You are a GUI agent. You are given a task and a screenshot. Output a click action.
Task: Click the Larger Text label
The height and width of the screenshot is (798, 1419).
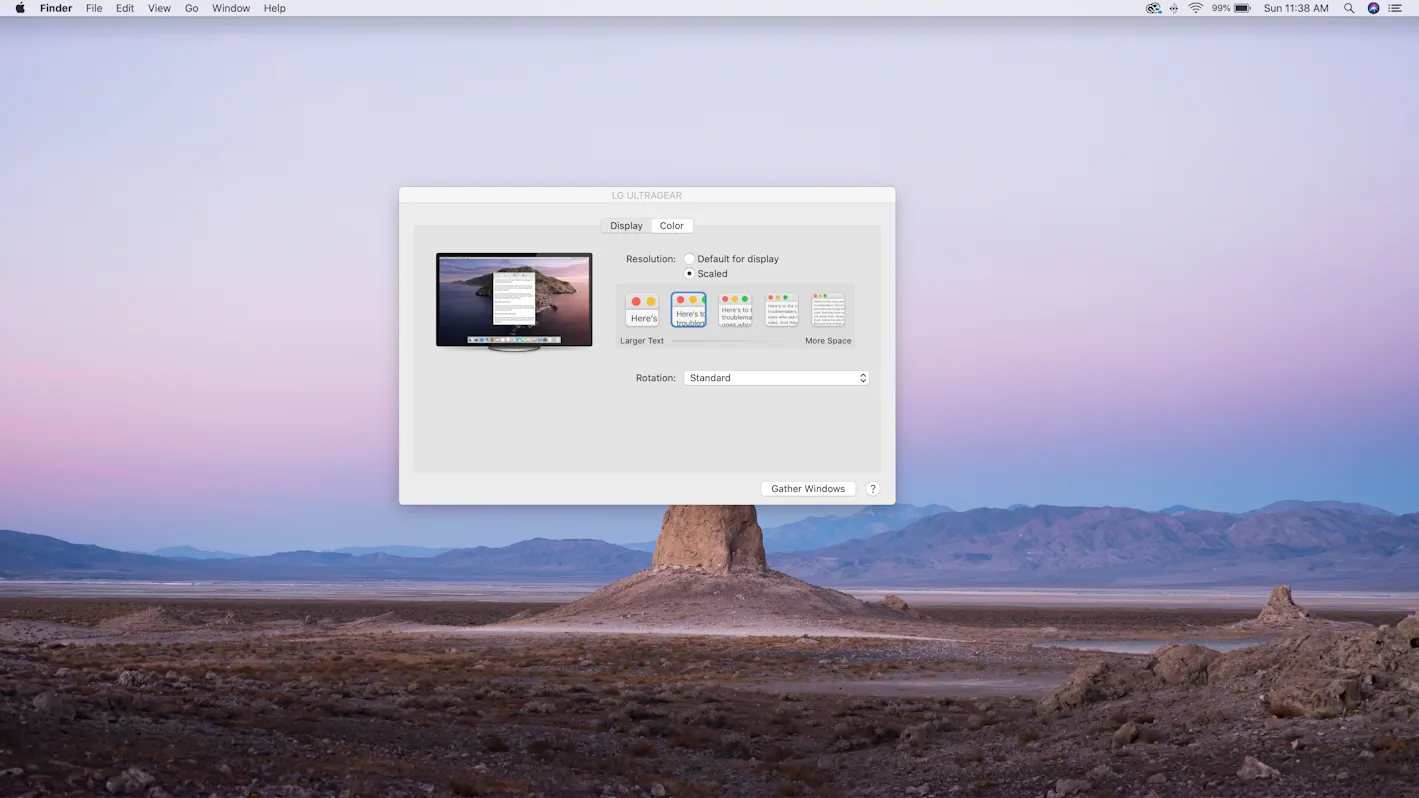(x=642, y=341)
